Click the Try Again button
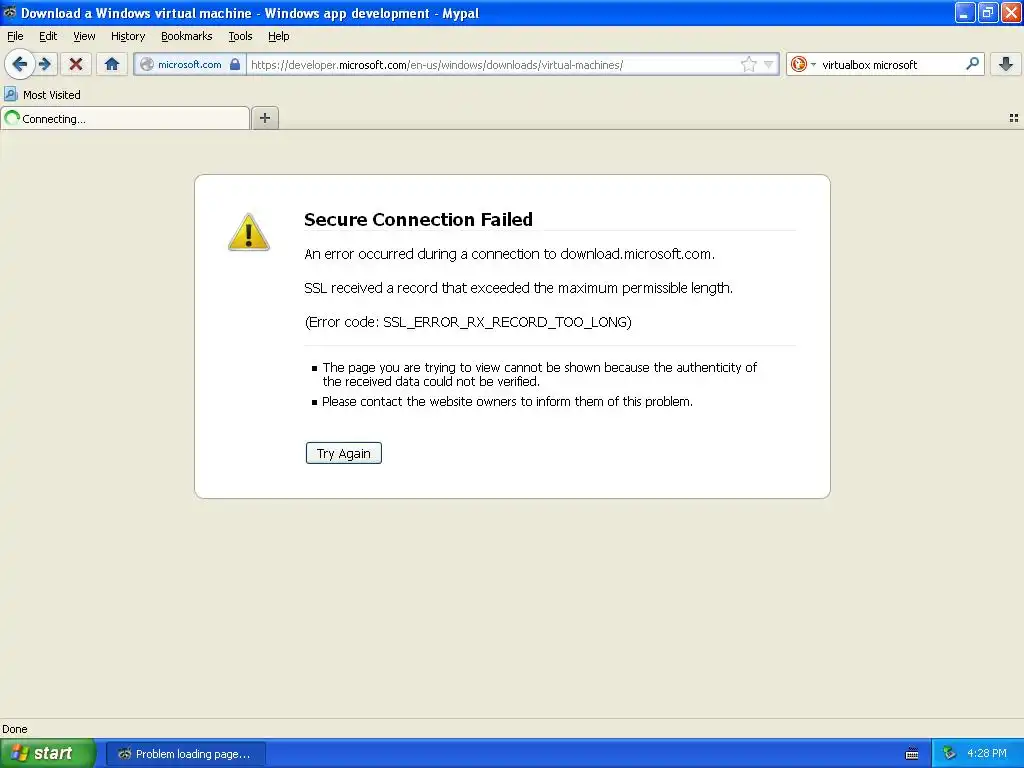This screenshot has height=768, width=1024. point(344,453)
